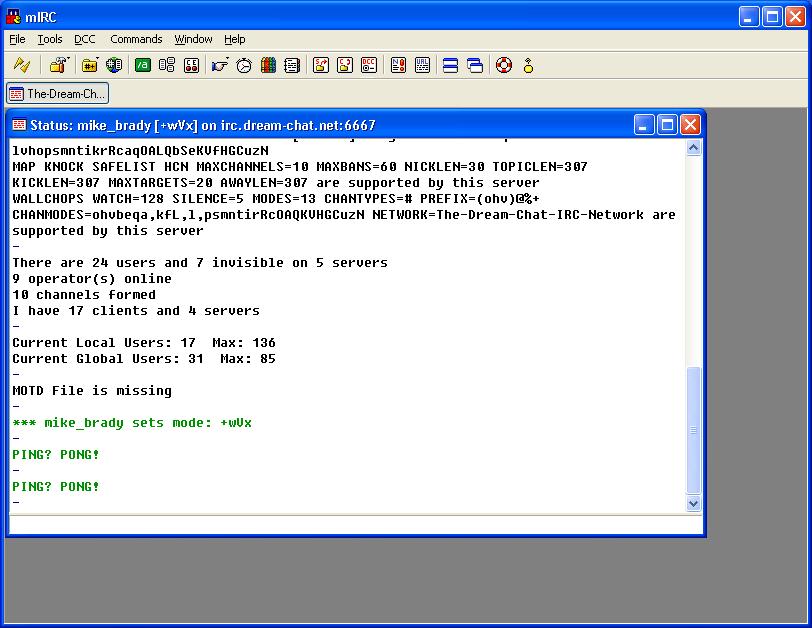Open the Window menu
The image size is (812, 628).
(193, 39)
